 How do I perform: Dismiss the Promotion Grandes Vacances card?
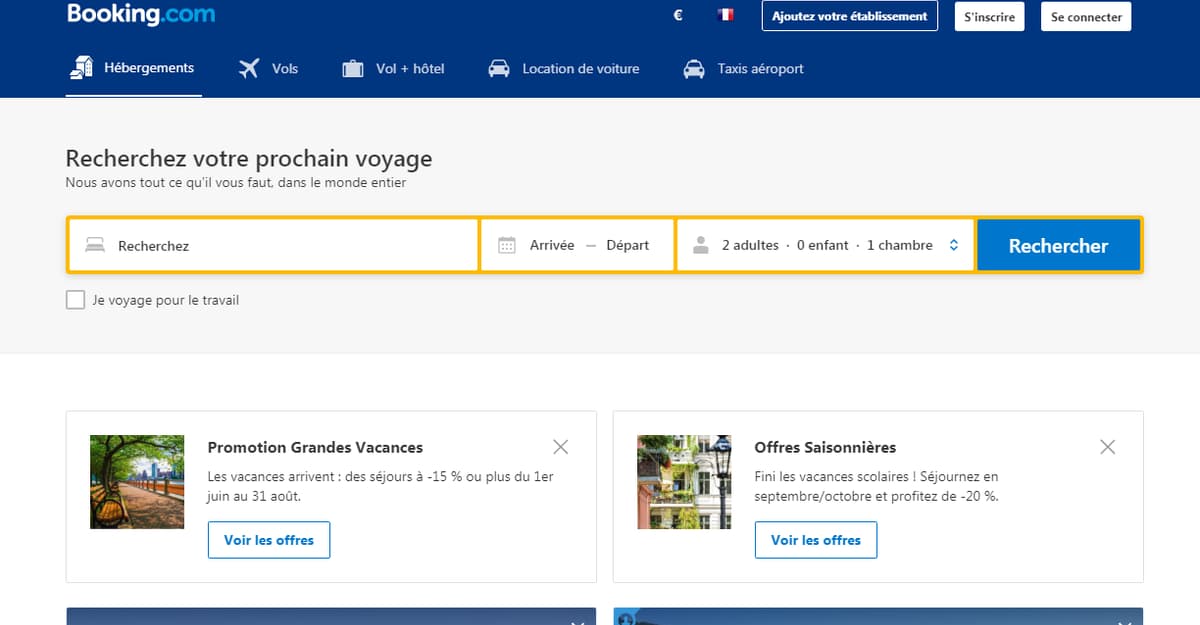(x=561, y=447)
